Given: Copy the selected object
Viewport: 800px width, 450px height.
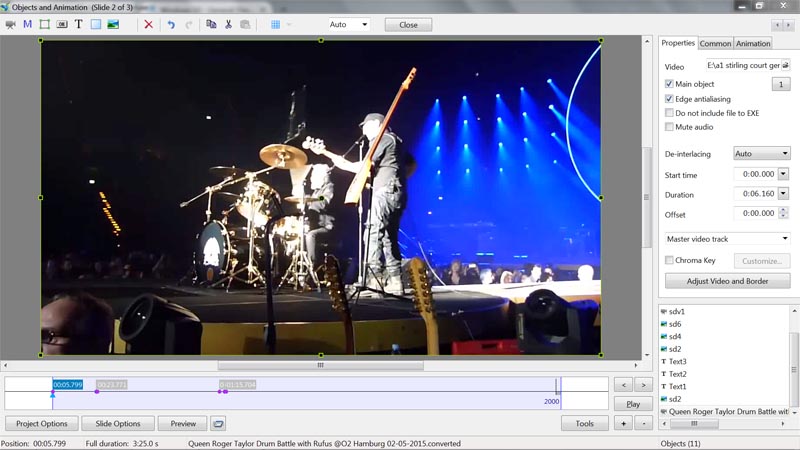Looking at the screenshot, I should pyautogui.click(x=211, y=24).
